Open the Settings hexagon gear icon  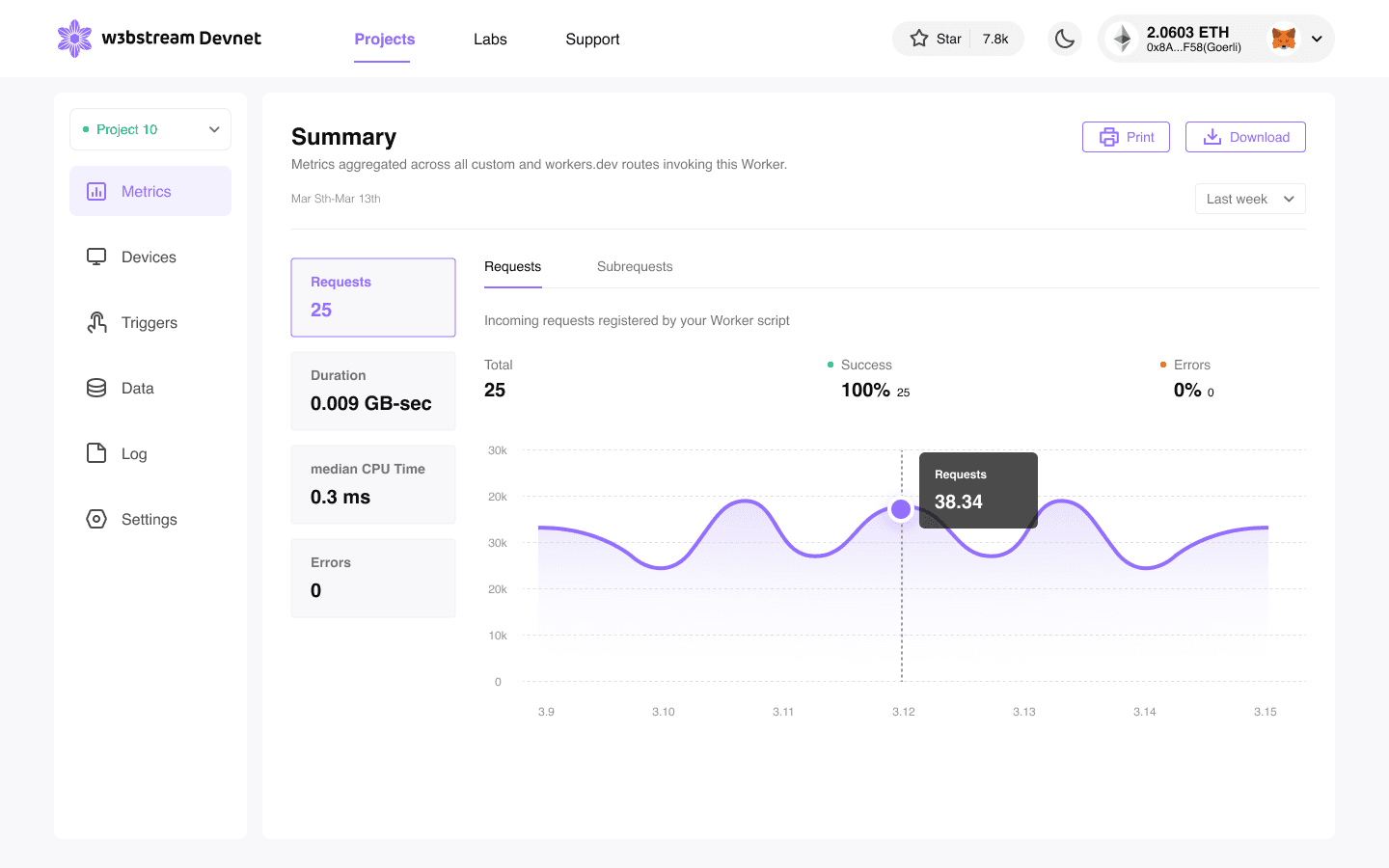[x=96, y=519]
